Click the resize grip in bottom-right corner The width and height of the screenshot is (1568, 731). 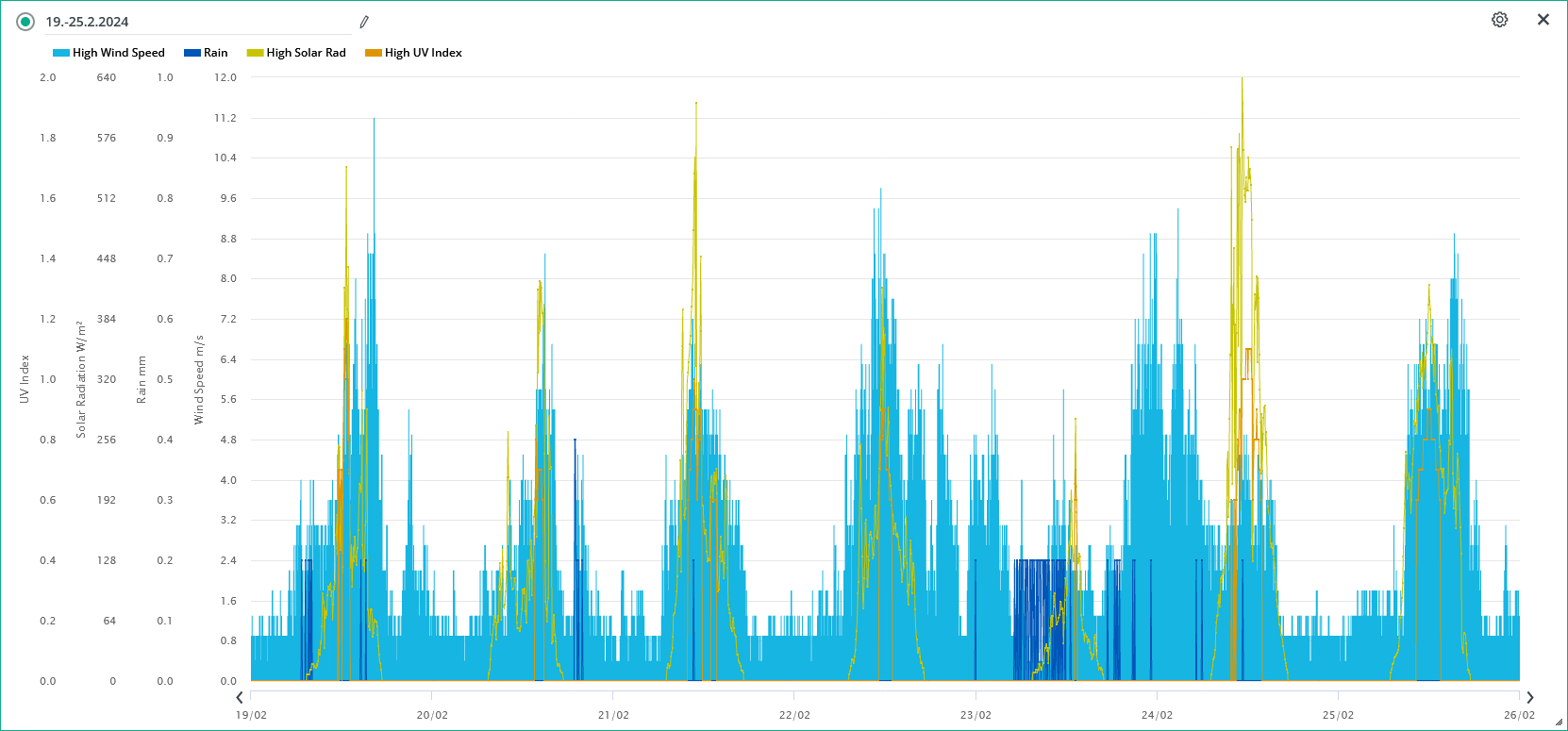(1561, 724)
